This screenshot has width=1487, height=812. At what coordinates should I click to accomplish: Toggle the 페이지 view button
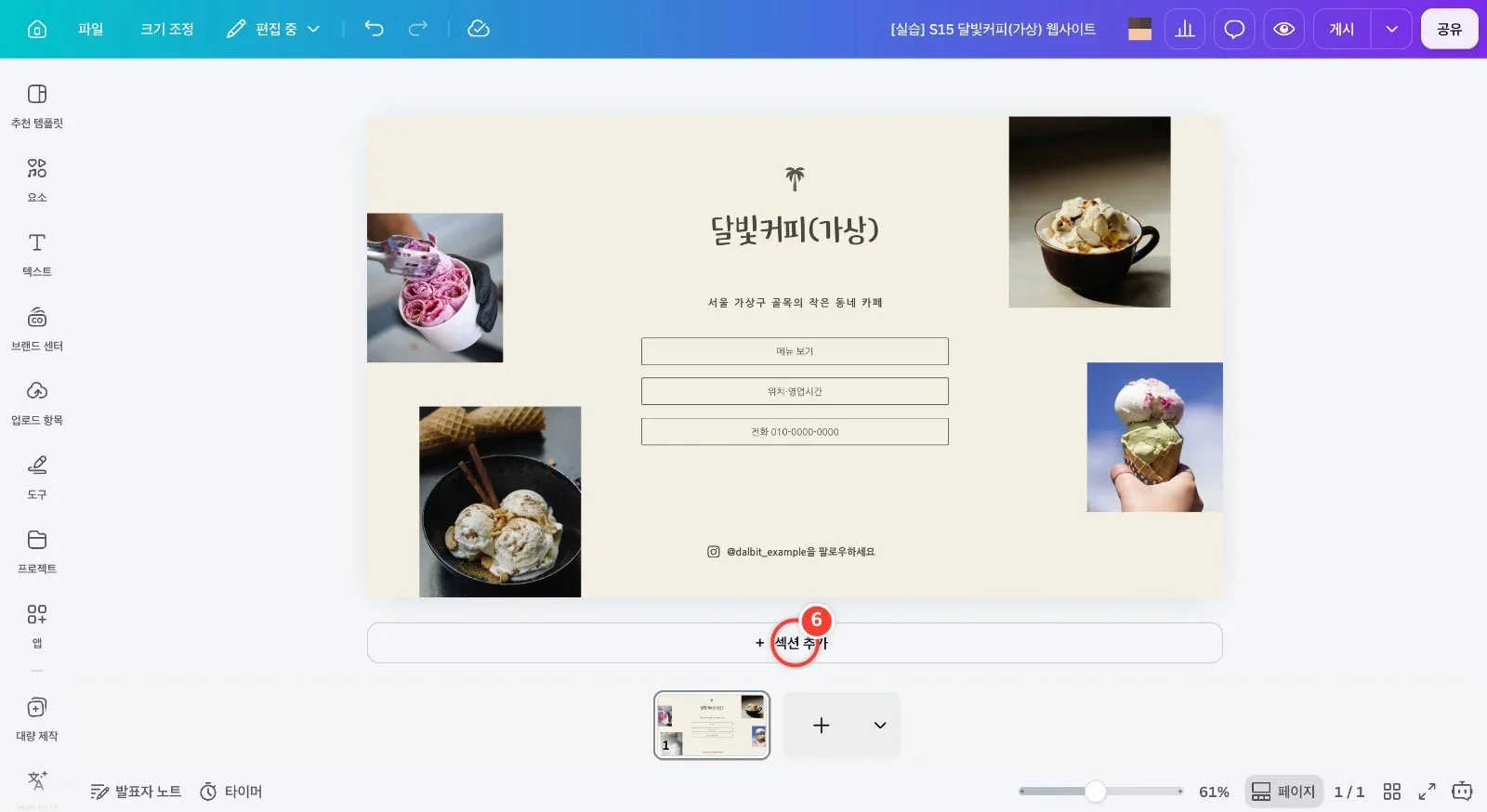1283,792
